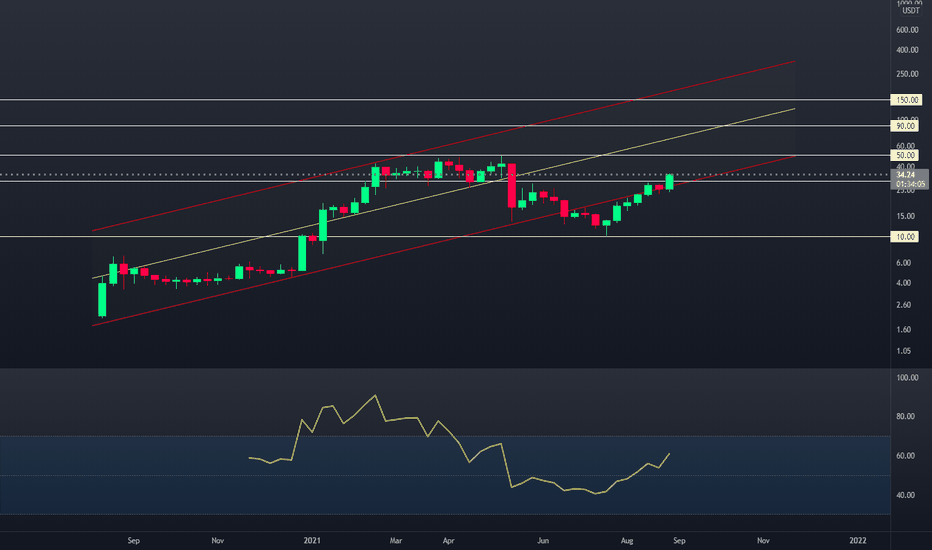
Task: Click the current price label 34.24
Action: pos(906,175)
